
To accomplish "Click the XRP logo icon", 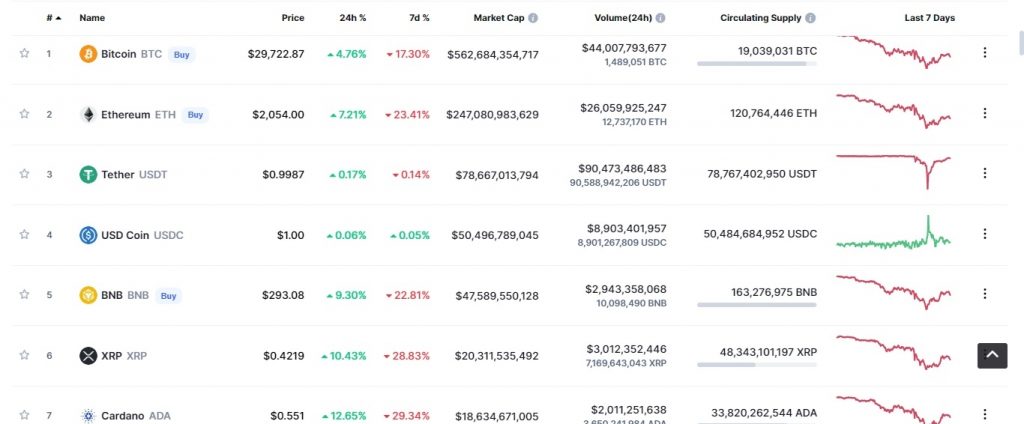I will (x=88, y=355).
